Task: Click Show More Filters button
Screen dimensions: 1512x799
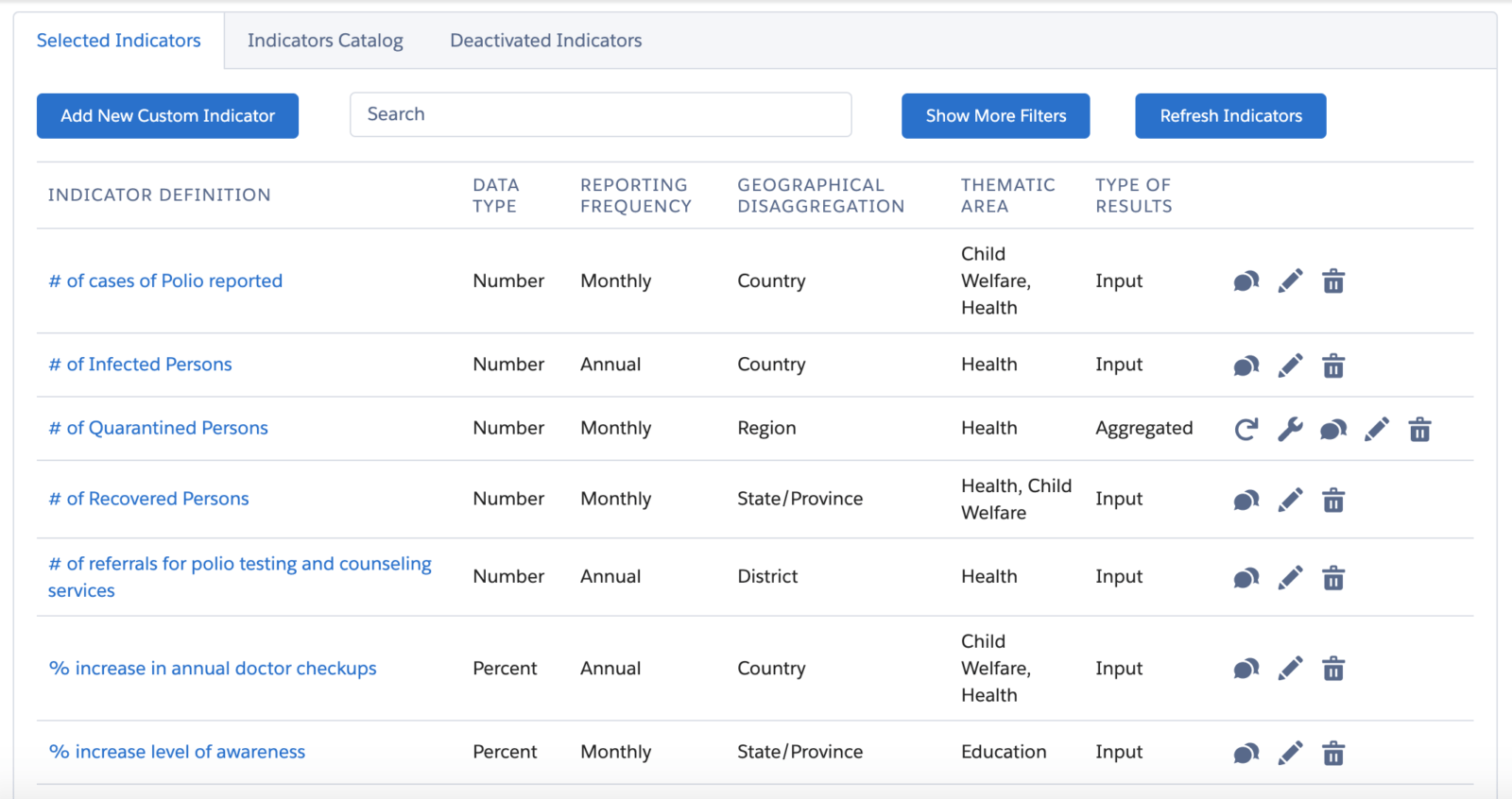Action: click(996, 115)
